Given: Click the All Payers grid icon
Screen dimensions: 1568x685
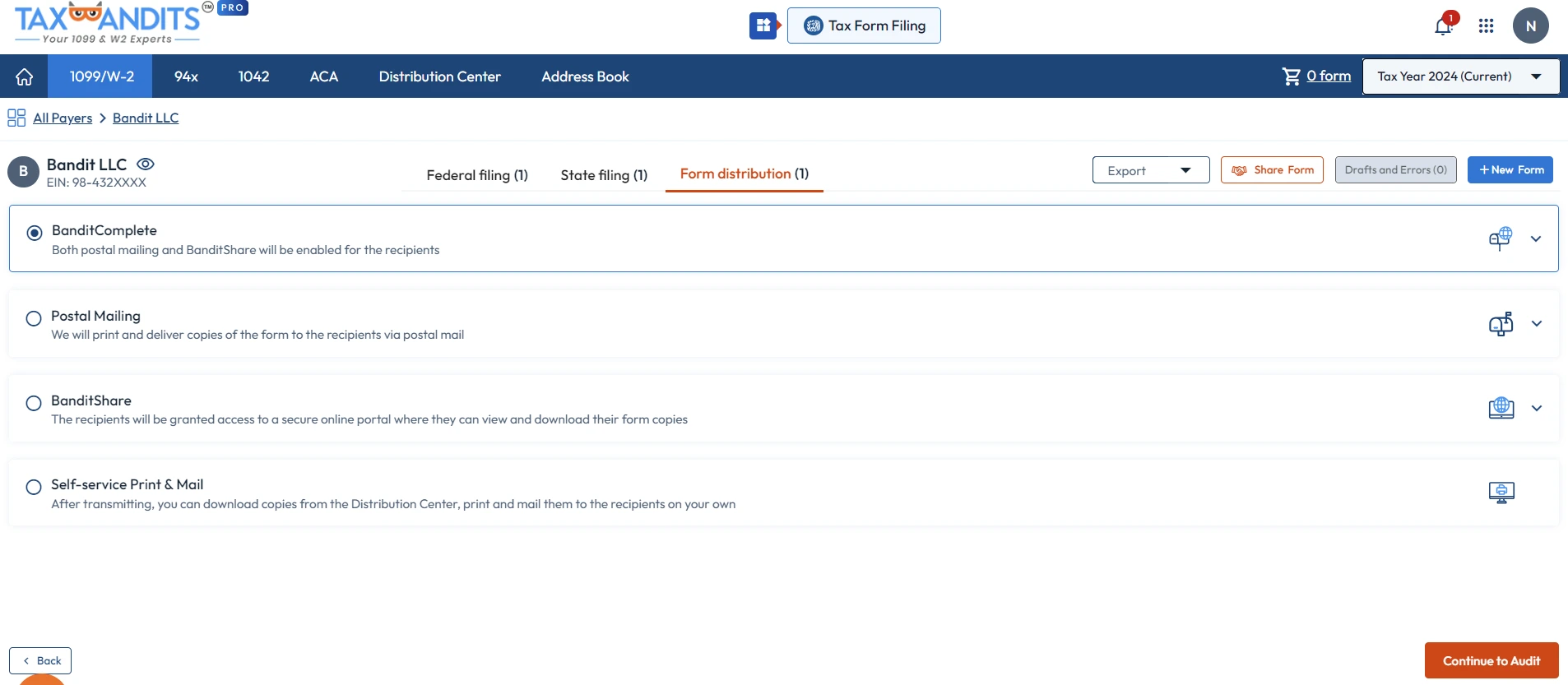Looking at the screenshot, I should coord(16,118).
